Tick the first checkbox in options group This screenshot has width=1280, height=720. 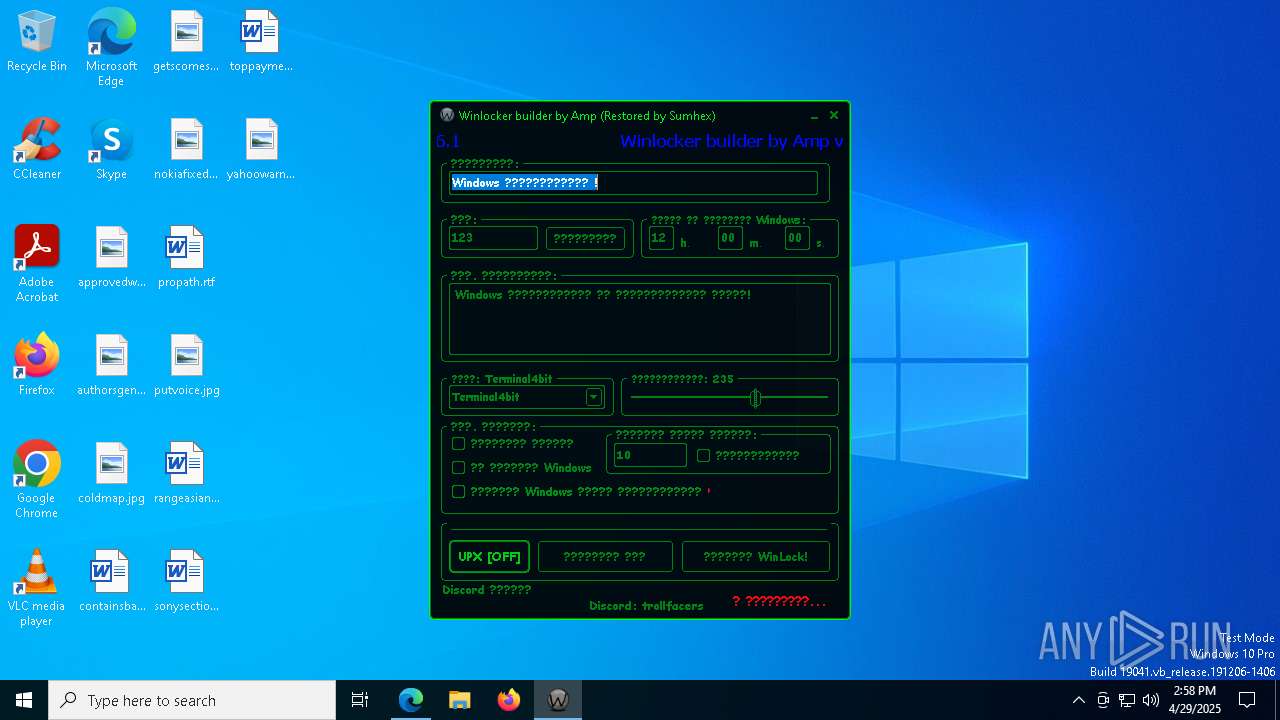(x=458, y=444)
